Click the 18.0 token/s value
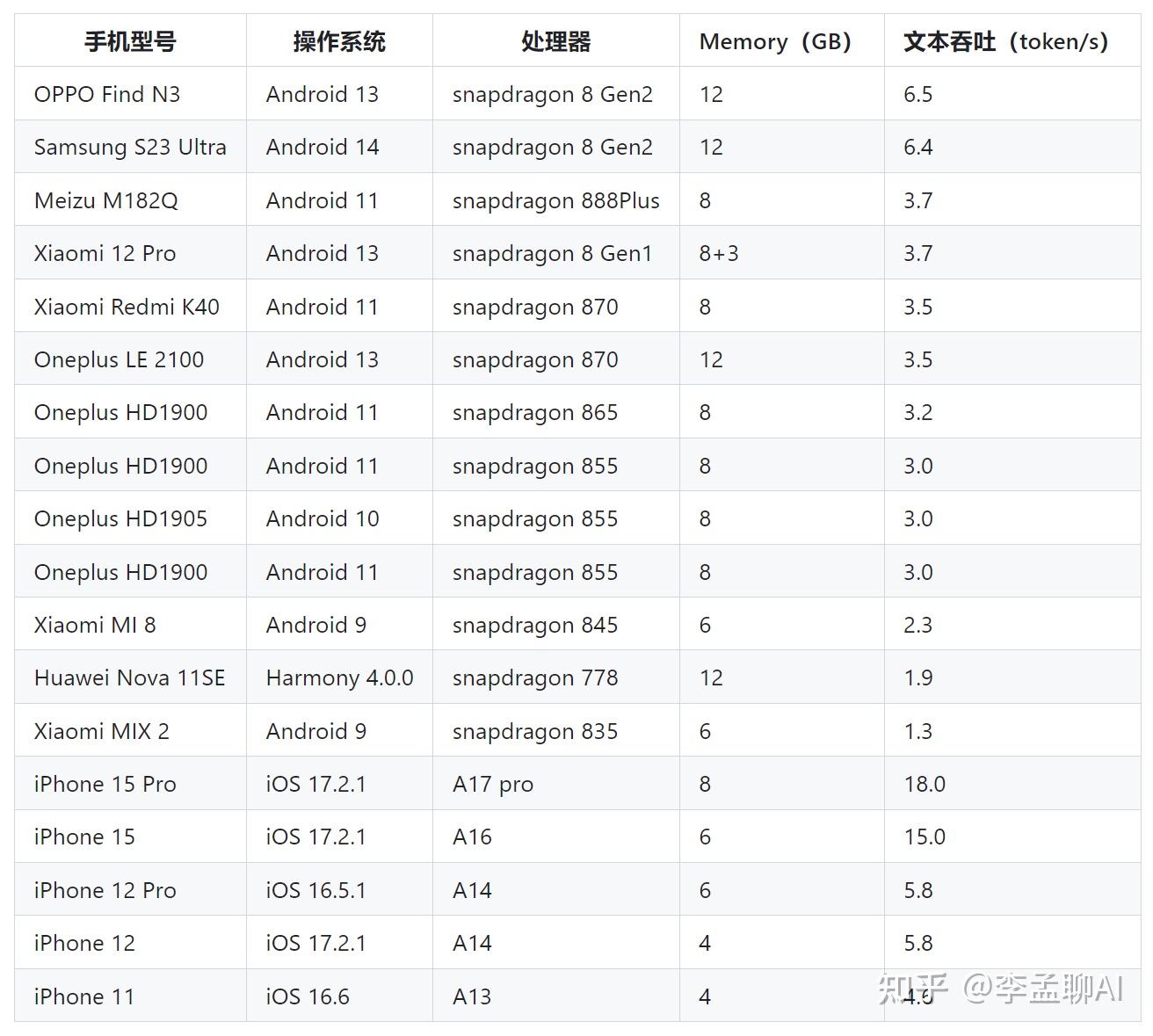The width and height of the screenshot is (1153, 1036). click(925, 784)
